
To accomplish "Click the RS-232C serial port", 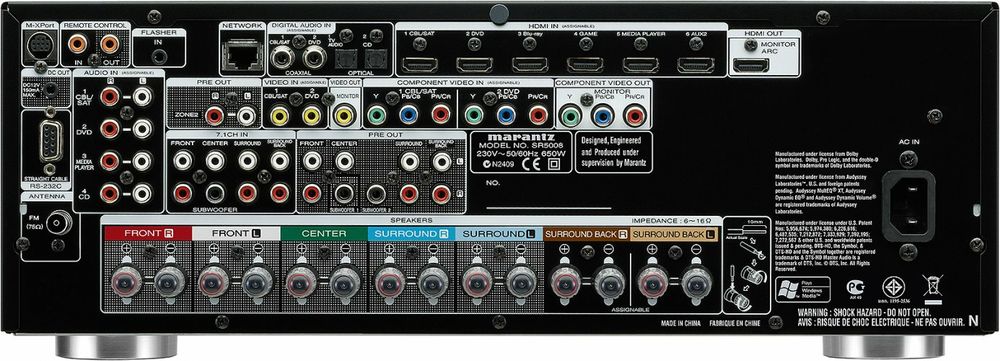I will click(x=50, y=142).
